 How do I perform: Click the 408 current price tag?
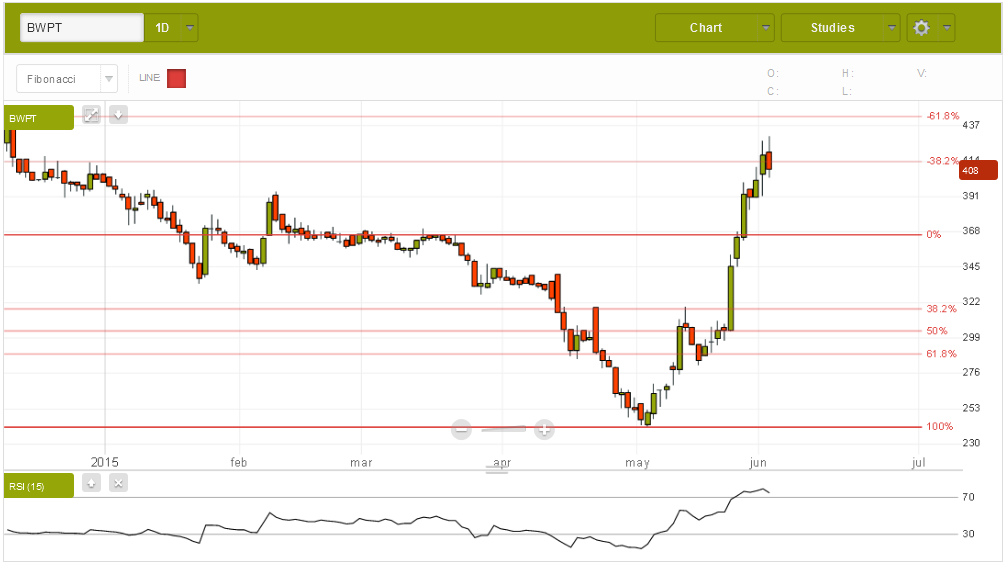(977, 171)
